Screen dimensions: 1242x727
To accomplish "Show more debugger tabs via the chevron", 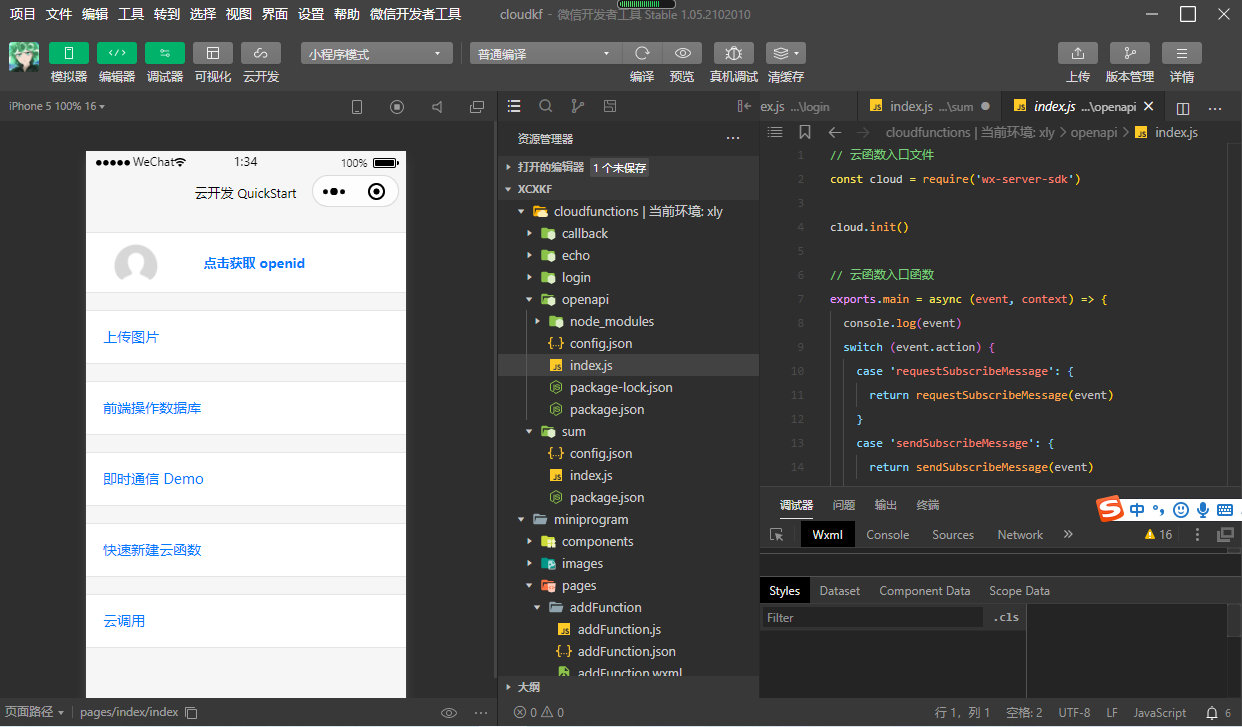I will tap(1068, 535).
